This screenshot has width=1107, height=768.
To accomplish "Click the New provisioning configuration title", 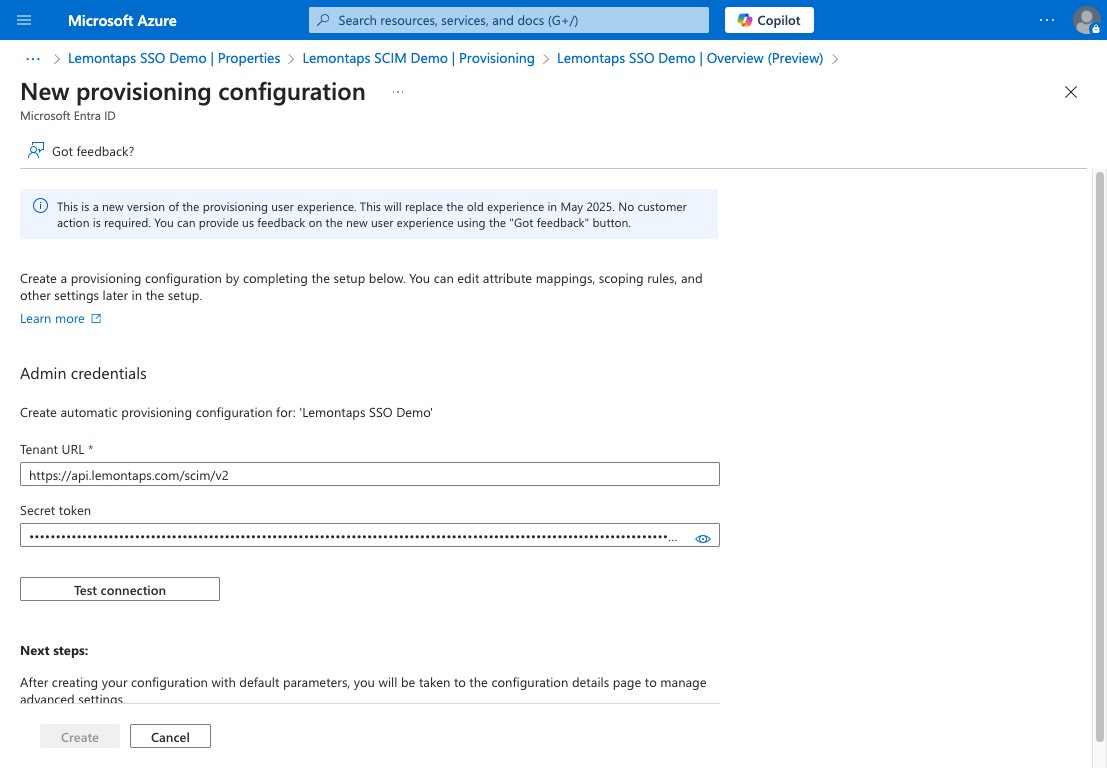I will [193, 92].
